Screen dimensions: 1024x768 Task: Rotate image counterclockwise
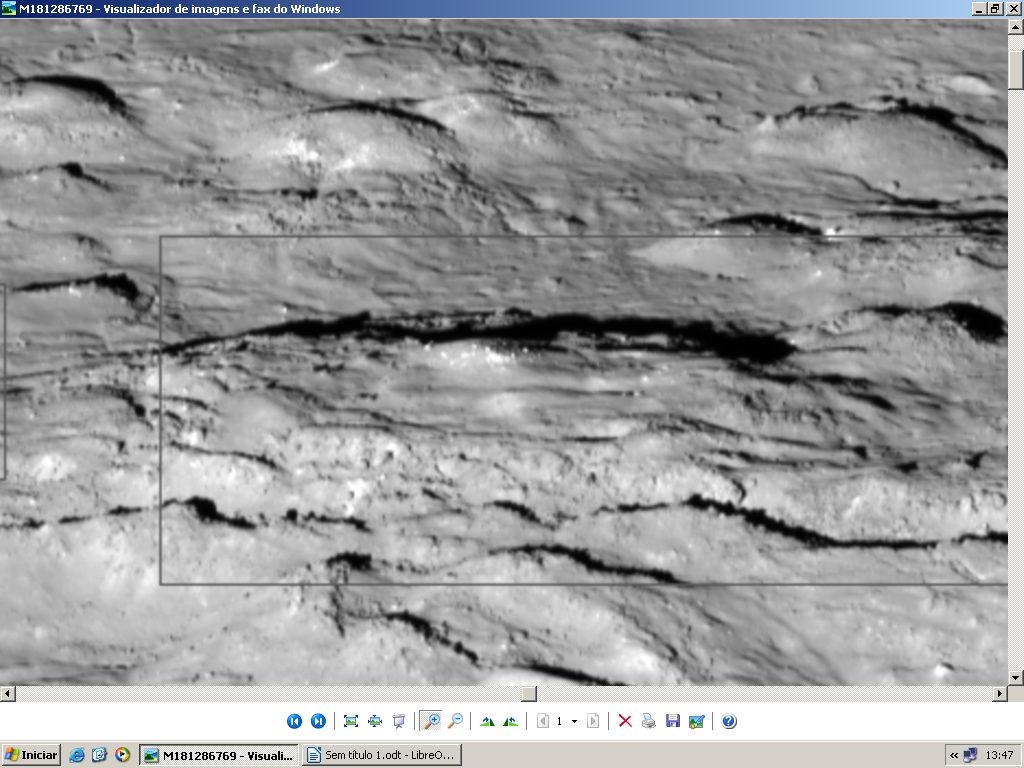[511, 721]
